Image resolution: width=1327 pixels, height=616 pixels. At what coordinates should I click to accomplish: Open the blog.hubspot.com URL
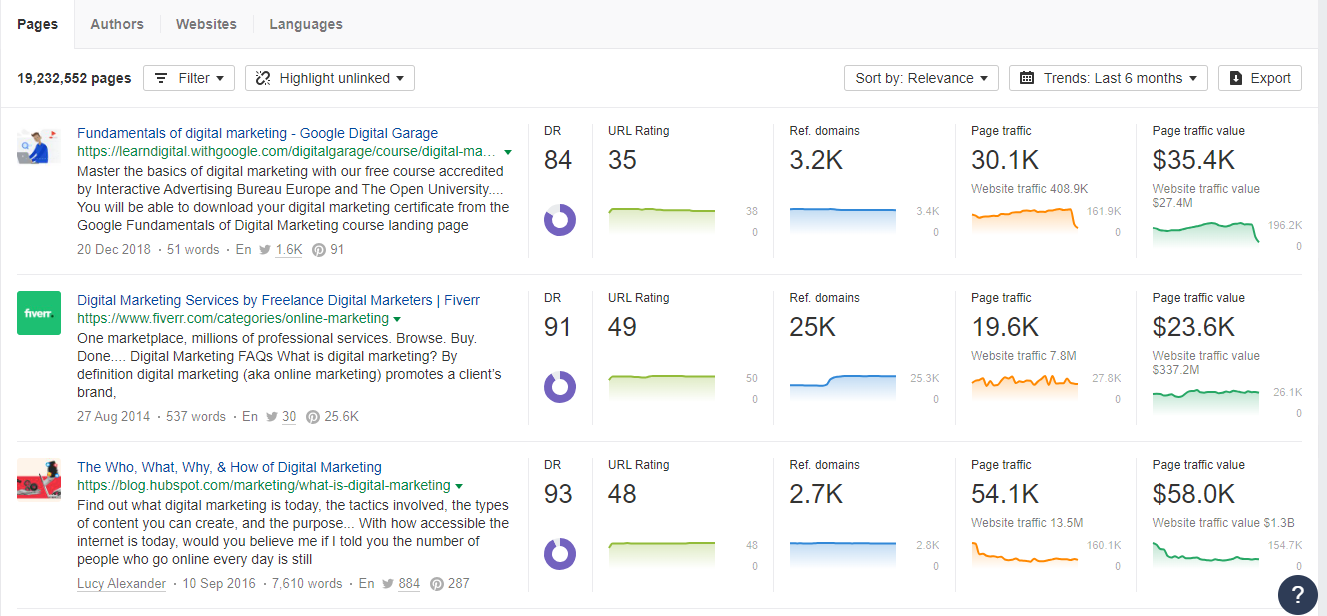click(x=264, y=486)
